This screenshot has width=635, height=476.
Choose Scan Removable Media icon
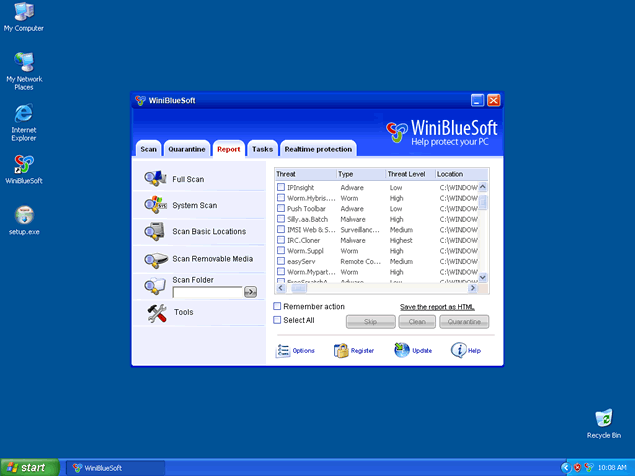coord(155,259)
